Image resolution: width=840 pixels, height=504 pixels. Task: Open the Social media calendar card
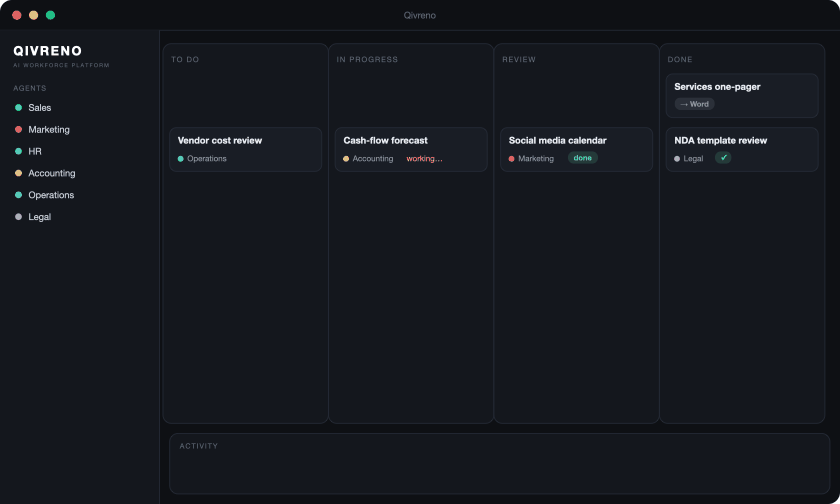576,149
